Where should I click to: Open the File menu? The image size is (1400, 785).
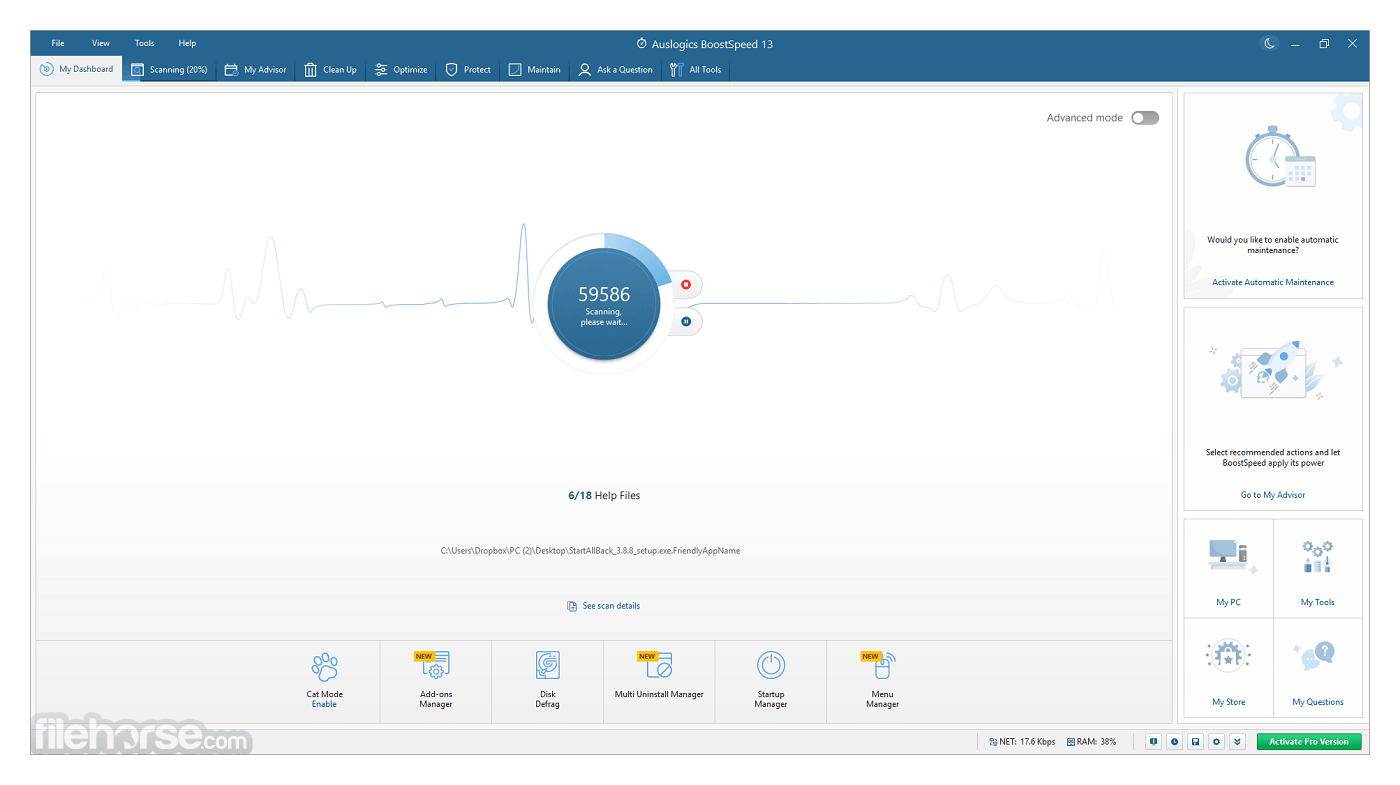pyautogui.click(x=58, y=43)
